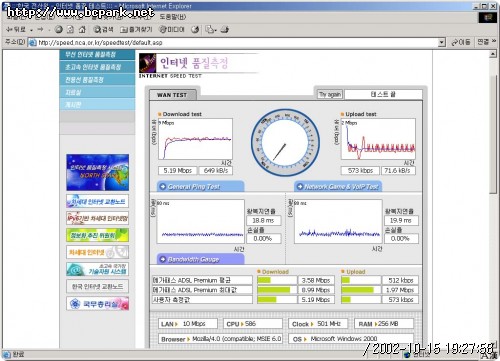Click the Go (이동) button
This screenshot has height=361, width=500.
[x=461, y=42]
